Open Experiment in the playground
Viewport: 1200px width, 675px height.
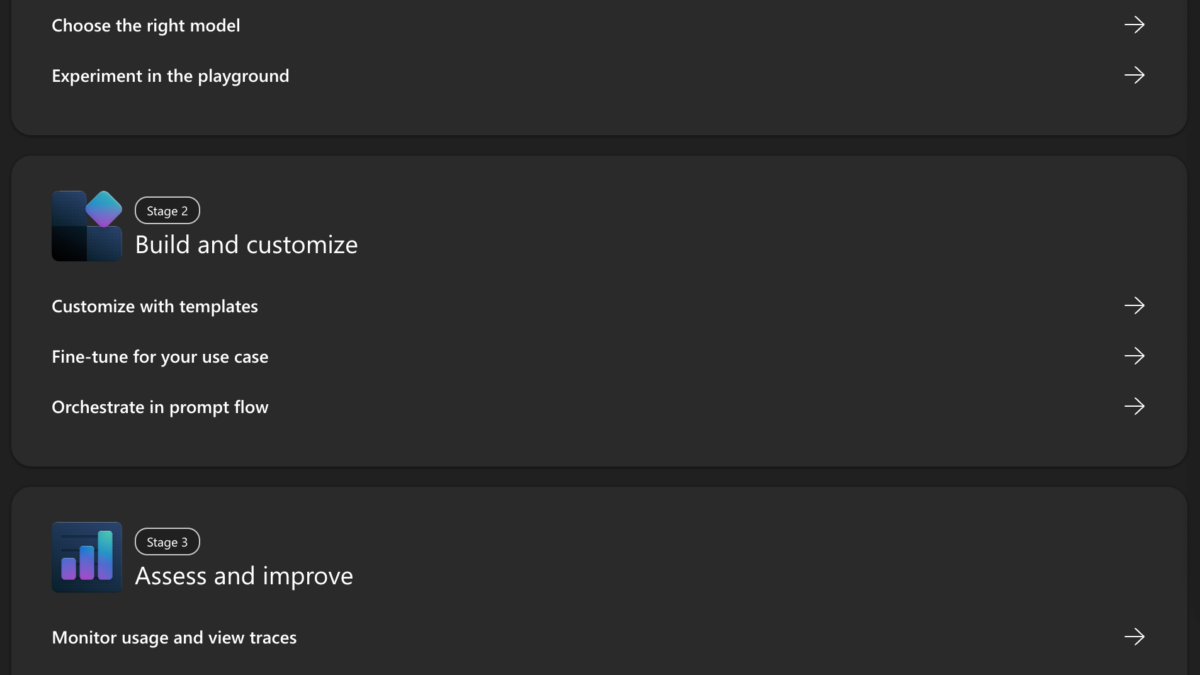pyautogui.click(x=170, y=76)
